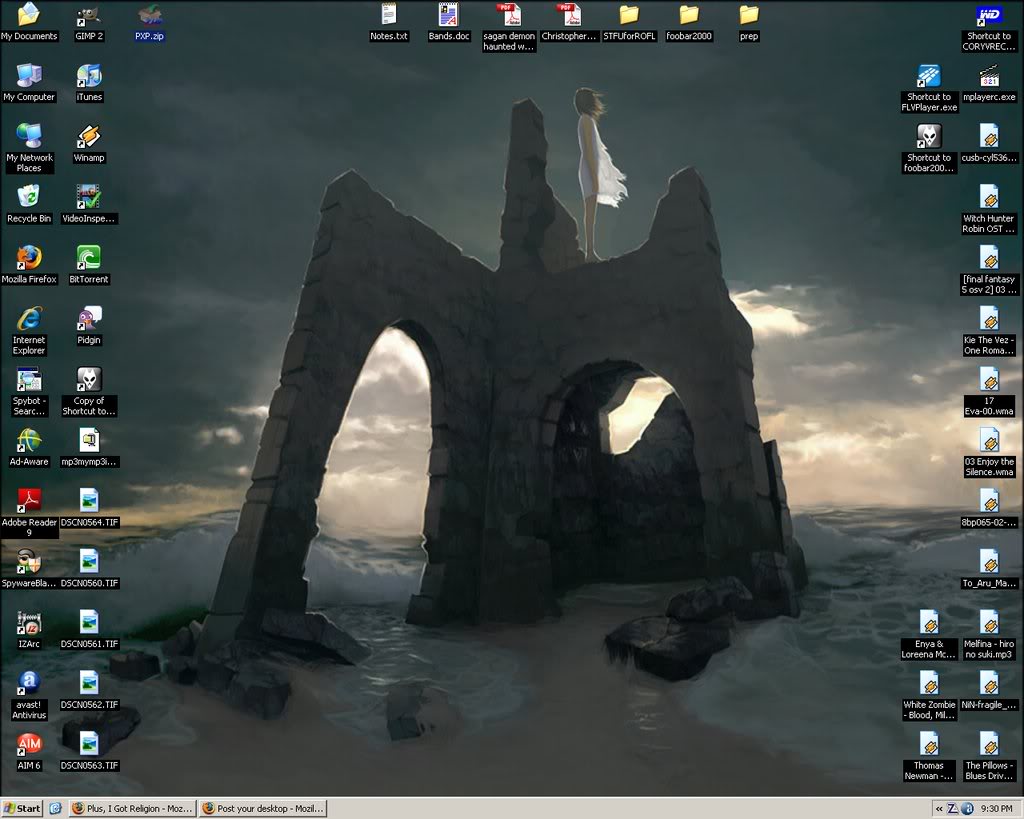
Task: Select the DSCN0562.TIF image file
Action: click(x=89, y=682)
